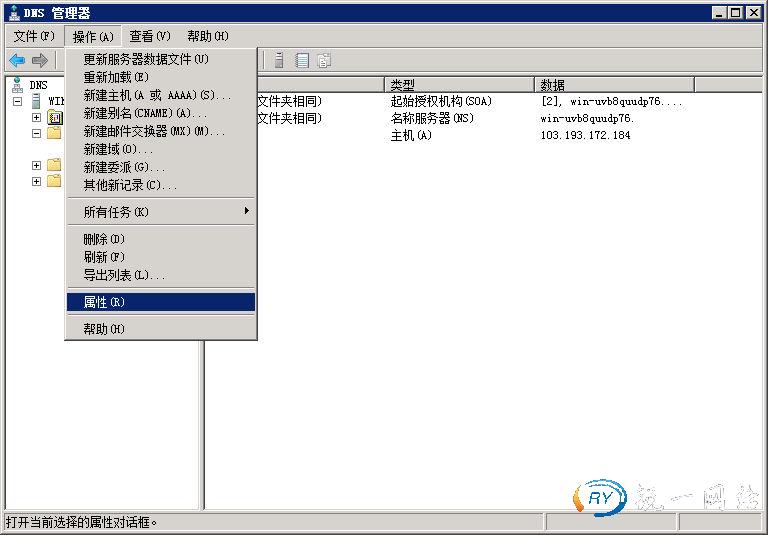Go back with the blue left arrow
The height and width of the screenshot is (535, 768).
click(17, 60)
